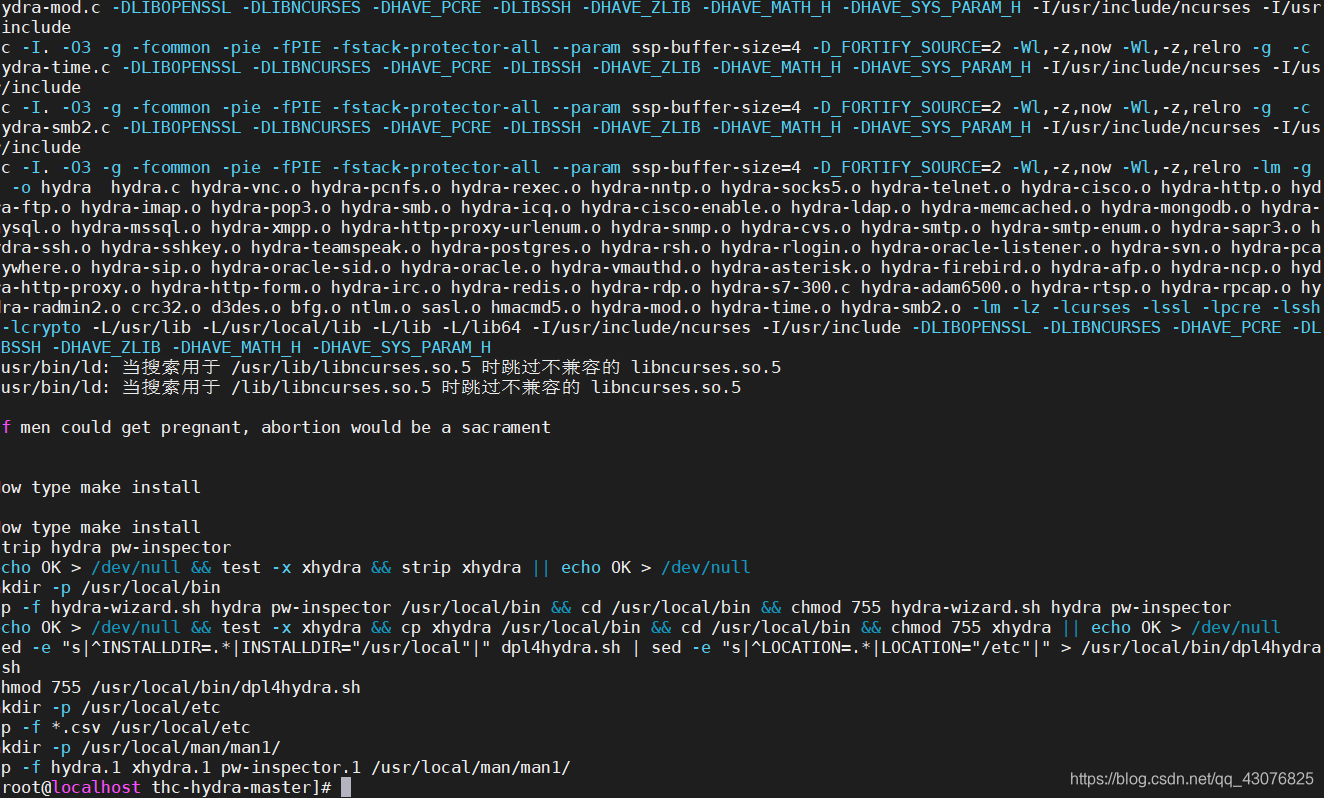The height and width of the screenshot is (798, 1324).
Task: Click 'xhydra.1' in the last cp command
Action: [171, 768]
